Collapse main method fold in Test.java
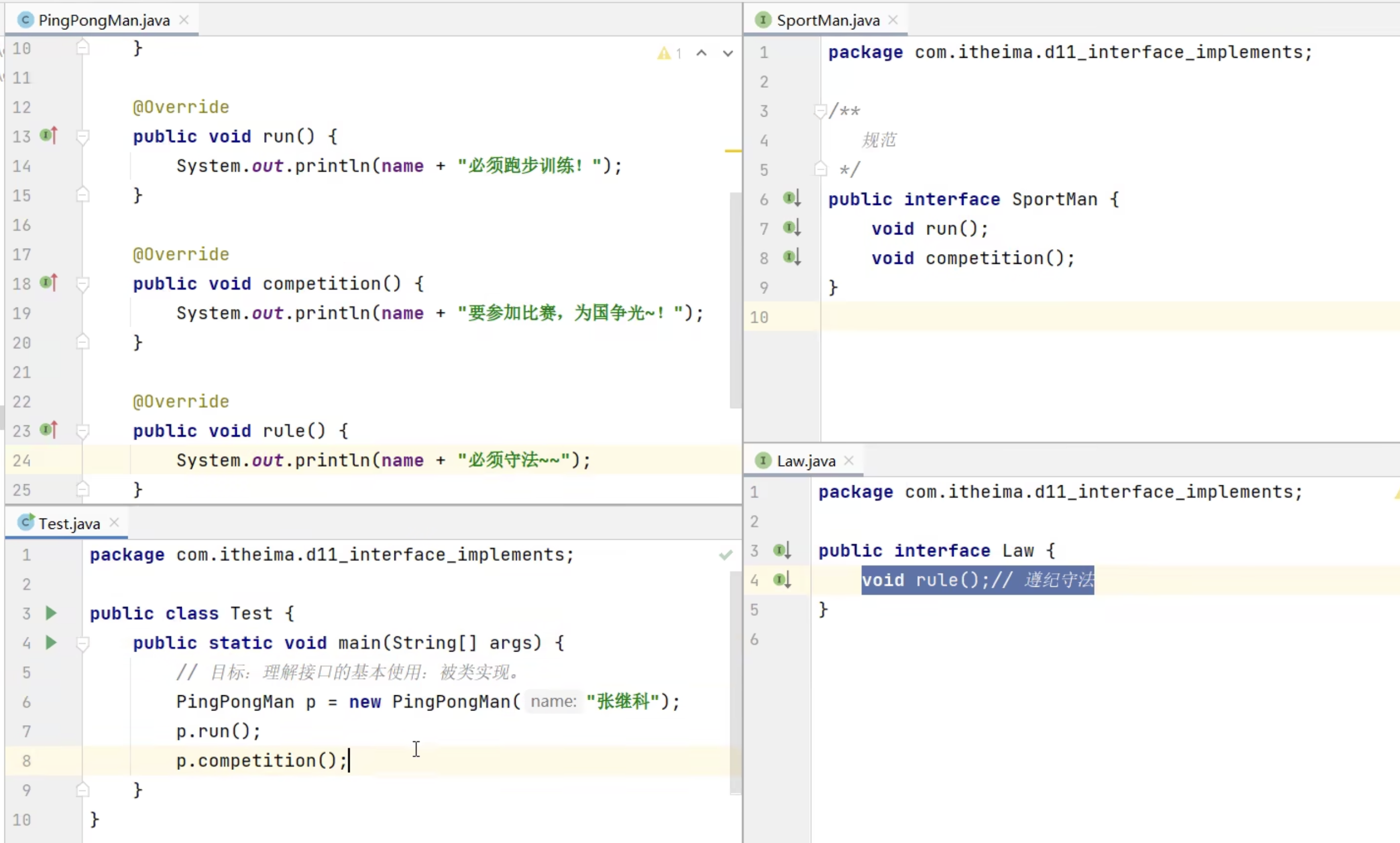 pos(82,644)
